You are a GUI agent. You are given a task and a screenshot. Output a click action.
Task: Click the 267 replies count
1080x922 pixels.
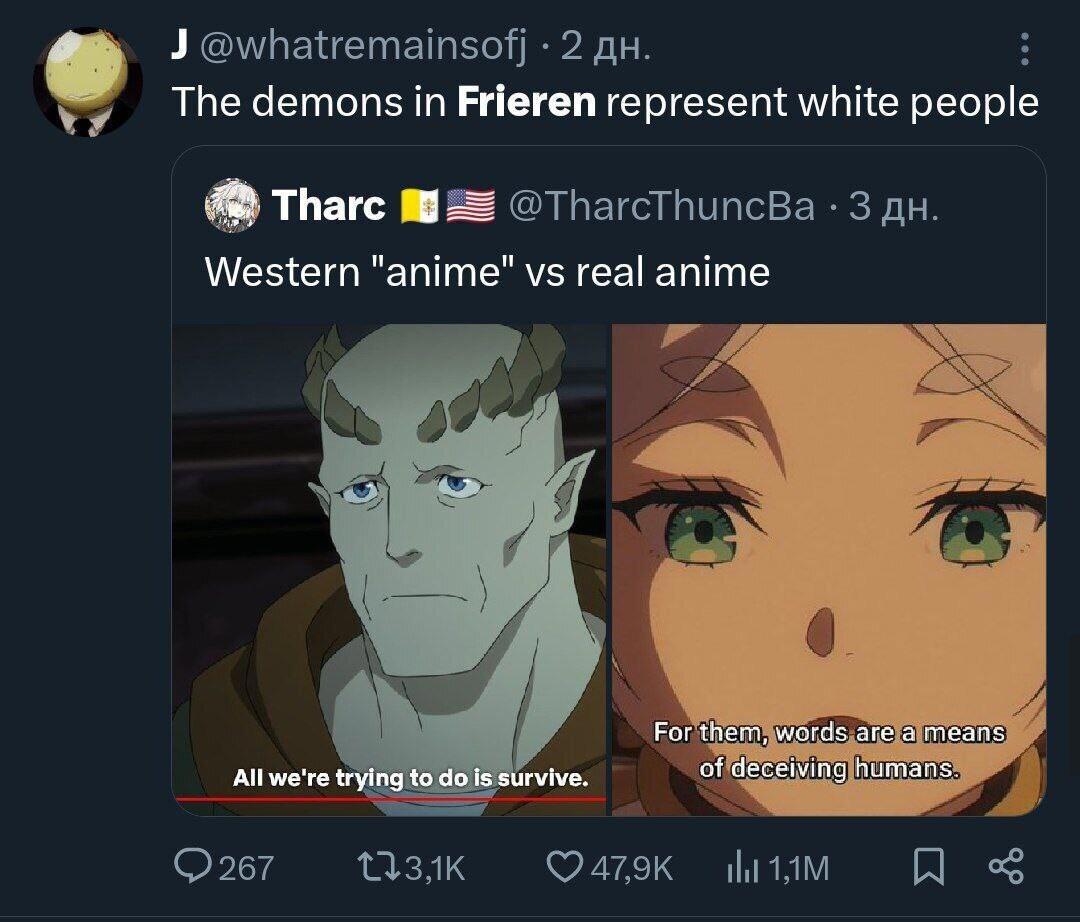click(246, 868)
